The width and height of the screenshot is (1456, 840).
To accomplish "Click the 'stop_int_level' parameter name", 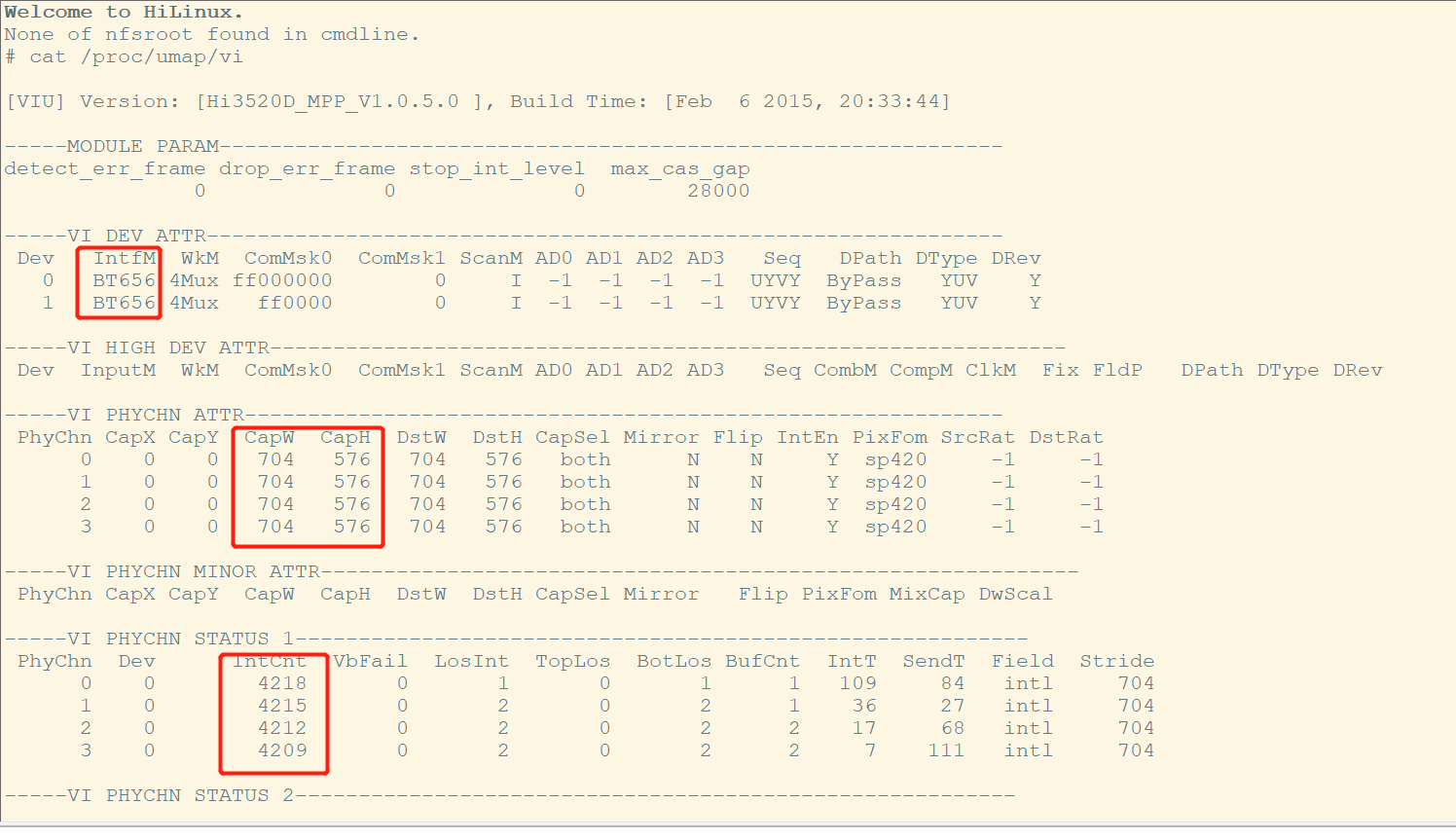I will pyautogui.click(x=497, y=168).
